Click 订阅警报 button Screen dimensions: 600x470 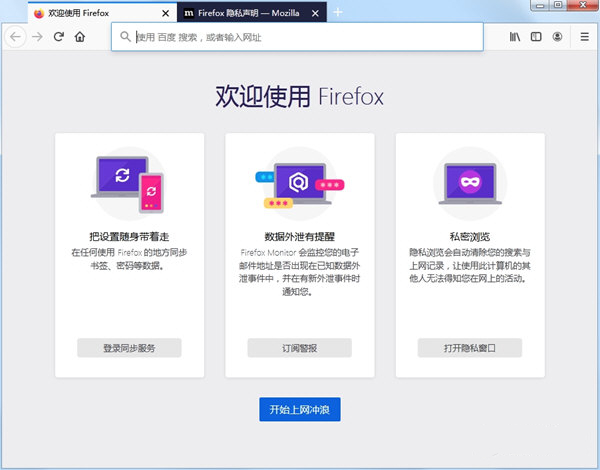click(x=300, y=348)
